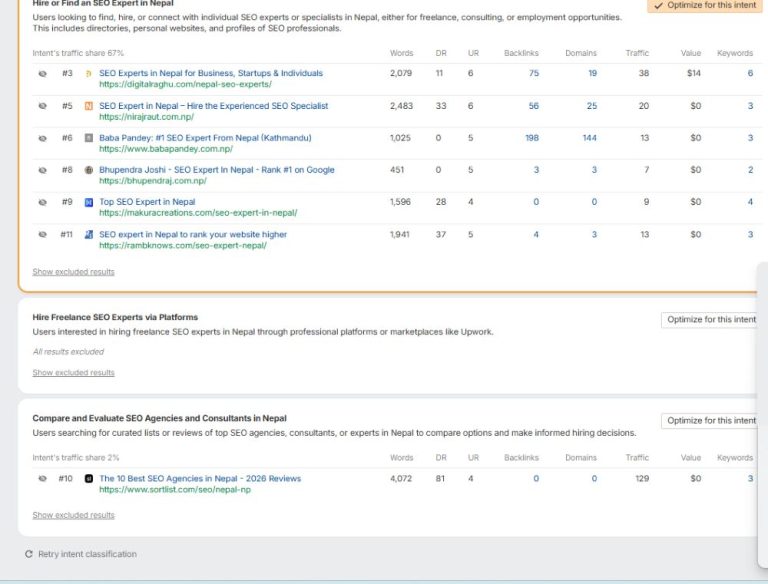Open rambknows.com seo-expert-nepal URL
This screenshot has height=584, width=768.
(x=183, y=245)
